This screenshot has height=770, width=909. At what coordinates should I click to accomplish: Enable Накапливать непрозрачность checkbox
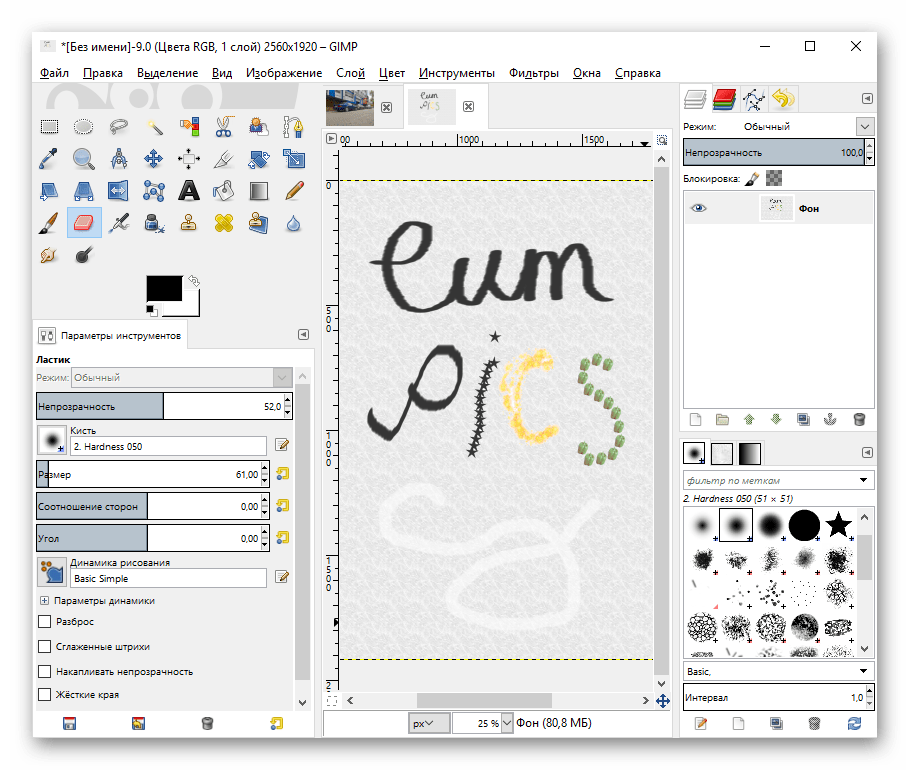(44, 671)
